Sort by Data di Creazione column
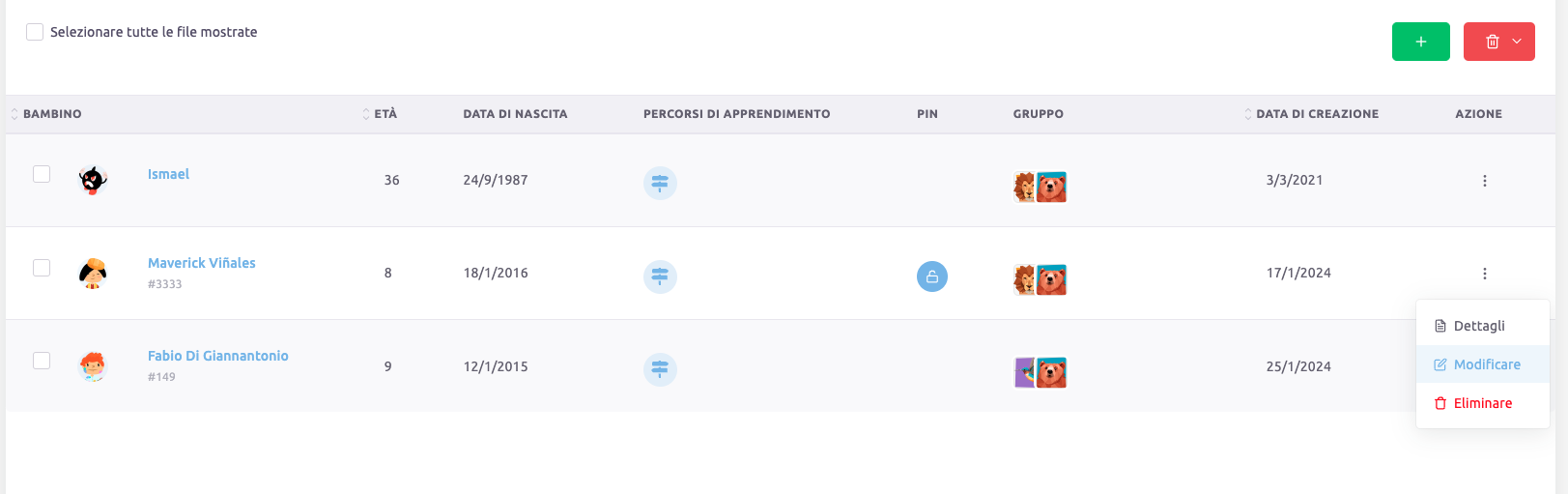 1316,114
